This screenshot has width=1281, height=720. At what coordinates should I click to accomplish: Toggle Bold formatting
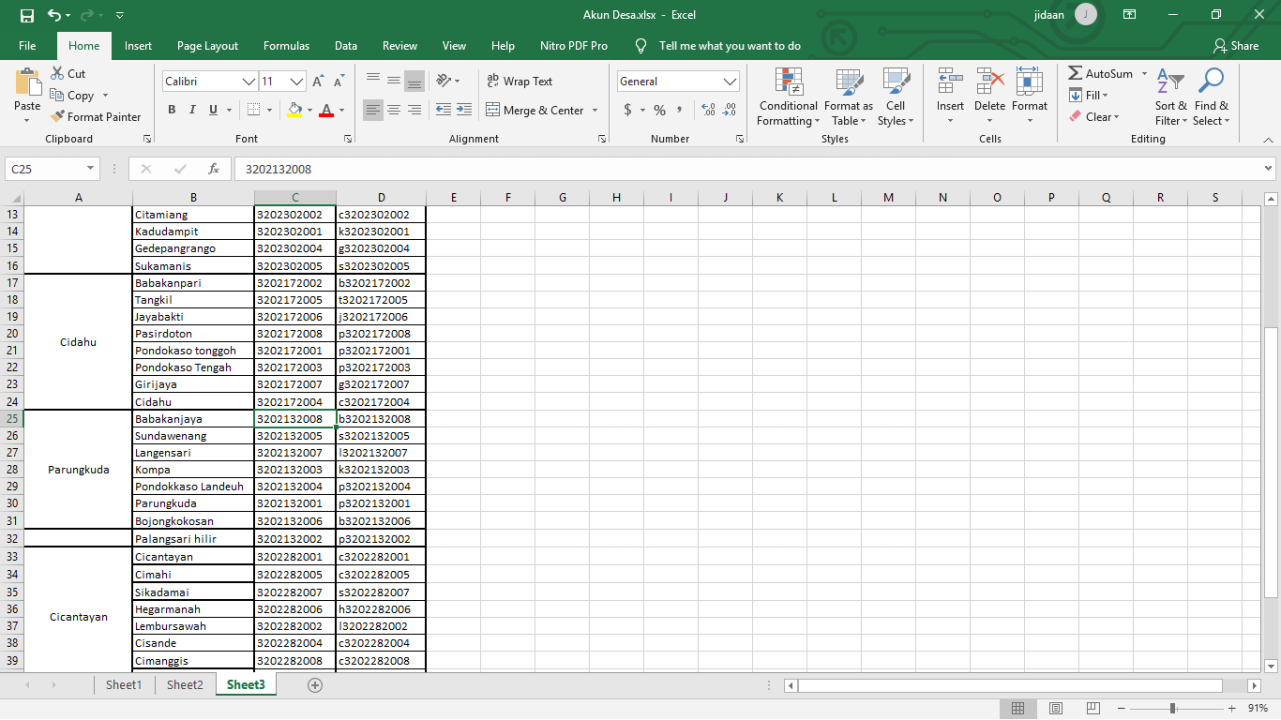coord(172,110)
